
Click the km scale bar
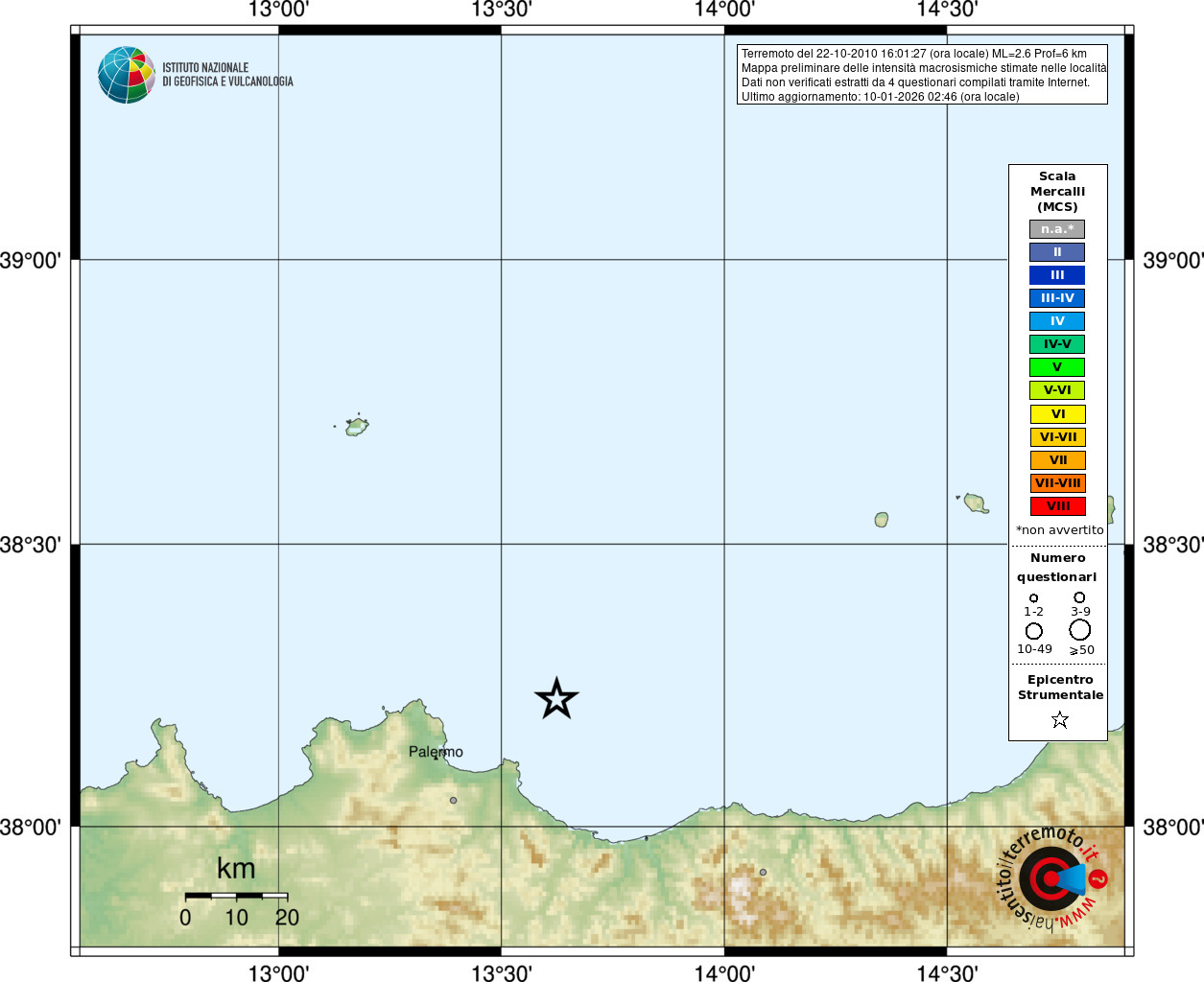236,896
